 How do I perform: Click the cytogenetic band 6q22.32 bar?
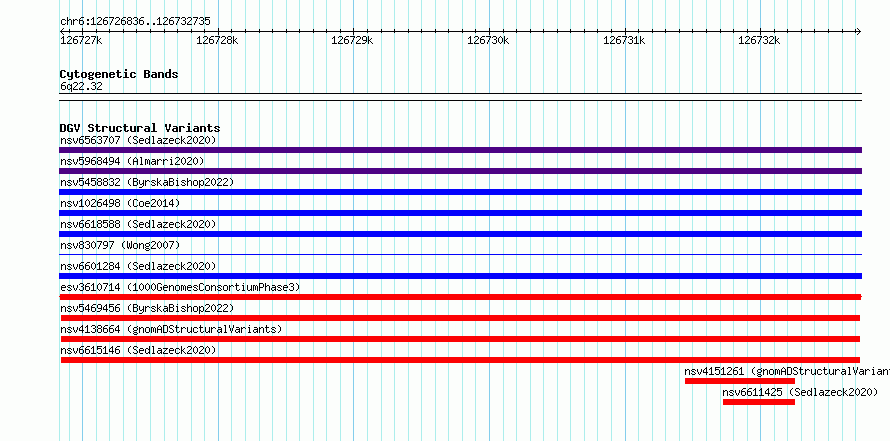coord(460,97)
